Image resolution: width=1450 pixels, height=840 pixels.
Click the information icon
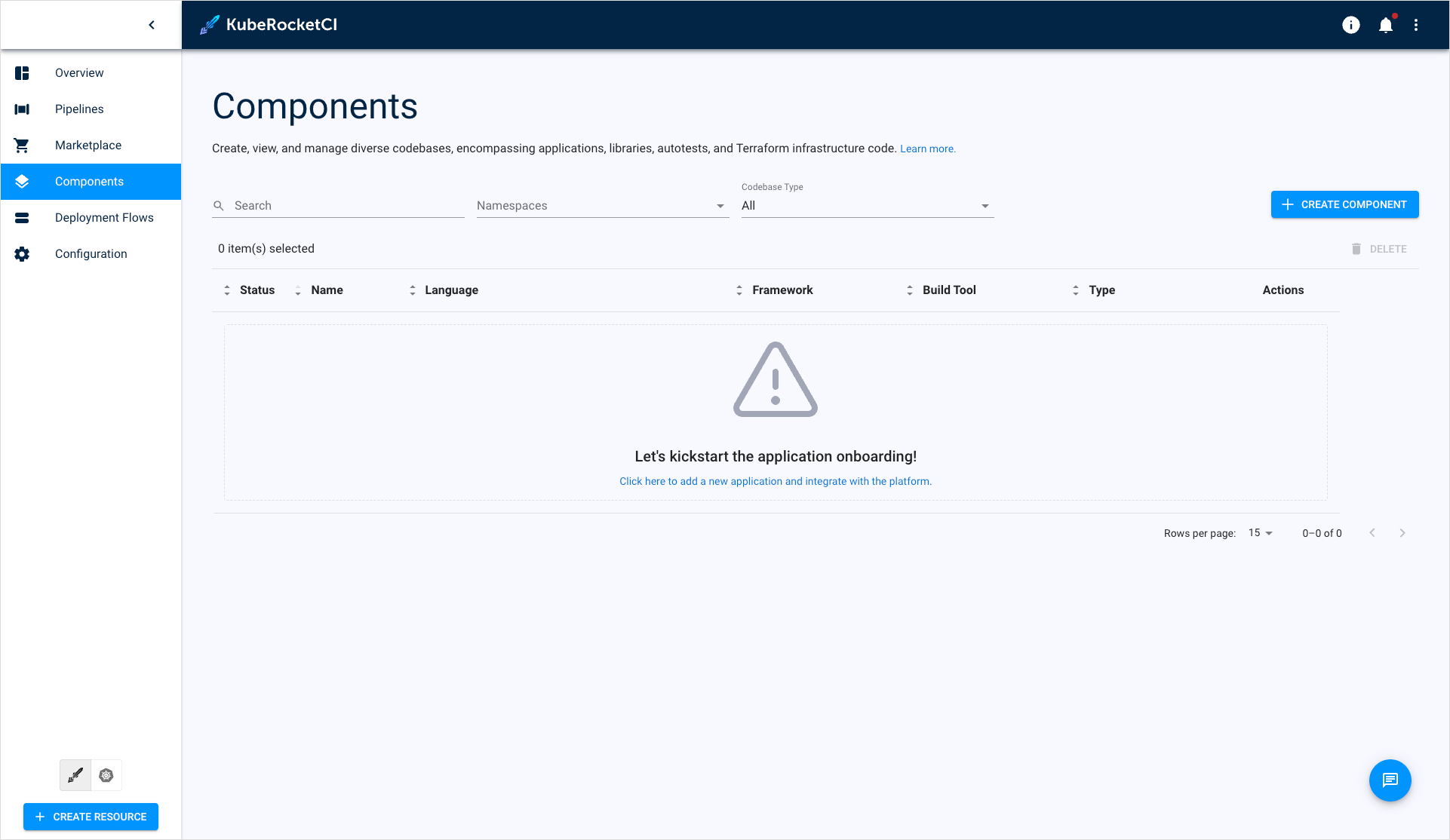tap(1351, 25)
